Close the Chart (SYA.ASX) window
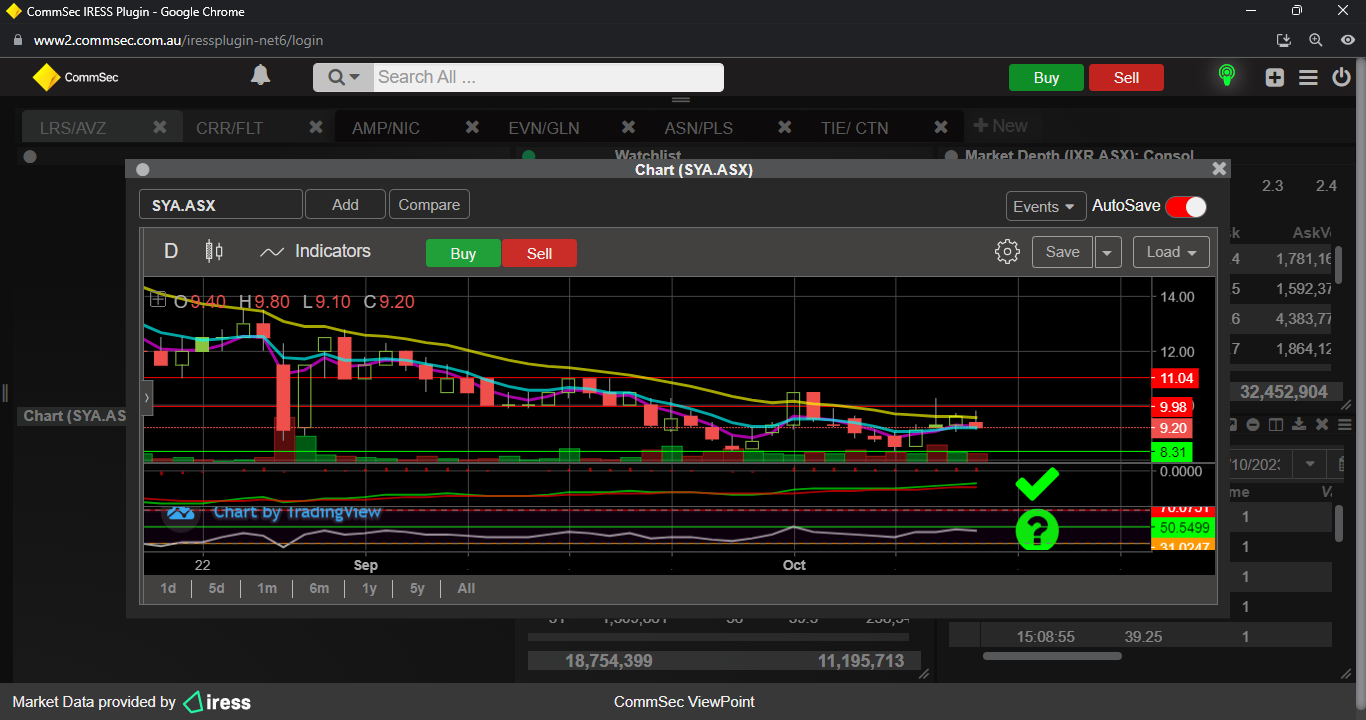The image size is (1366, 720). point(1218,169)
